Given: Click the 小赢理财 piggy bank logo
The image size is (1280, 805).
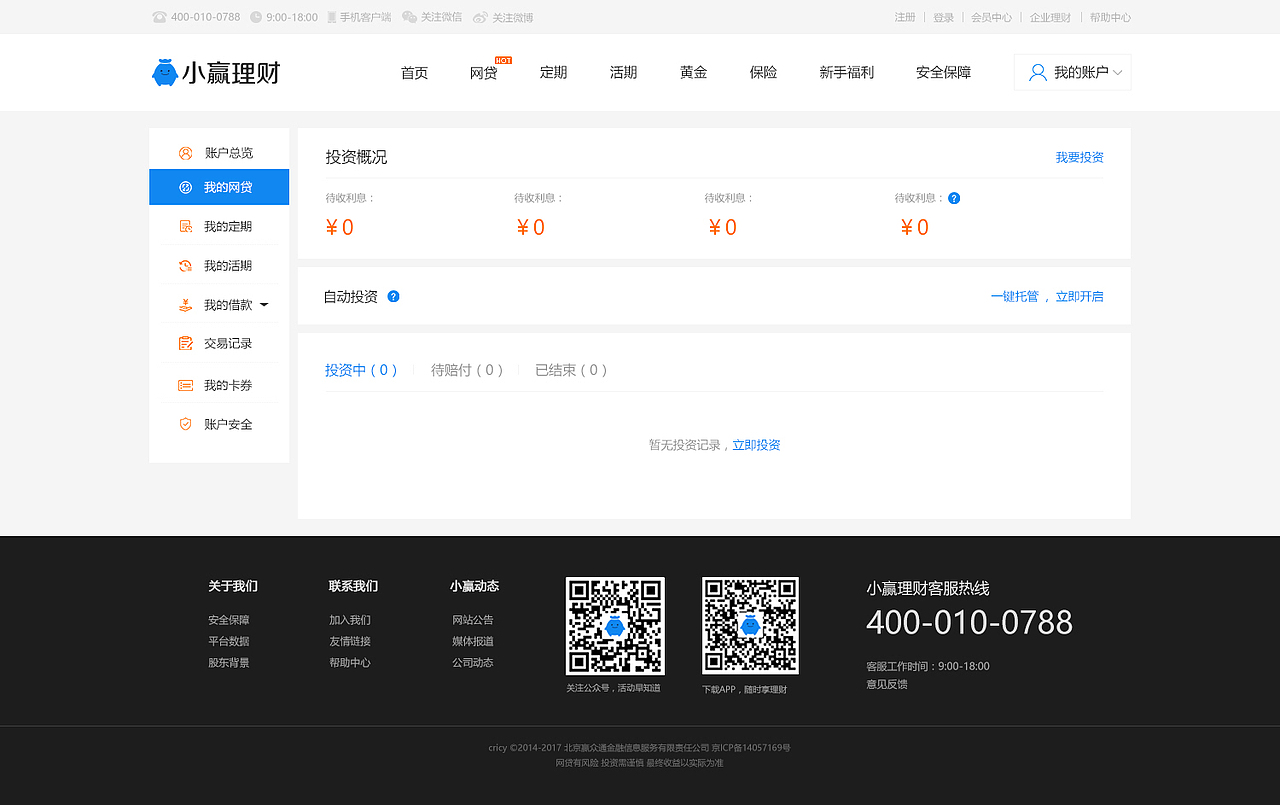Looking at the screenshot, I should coord(165,71).
